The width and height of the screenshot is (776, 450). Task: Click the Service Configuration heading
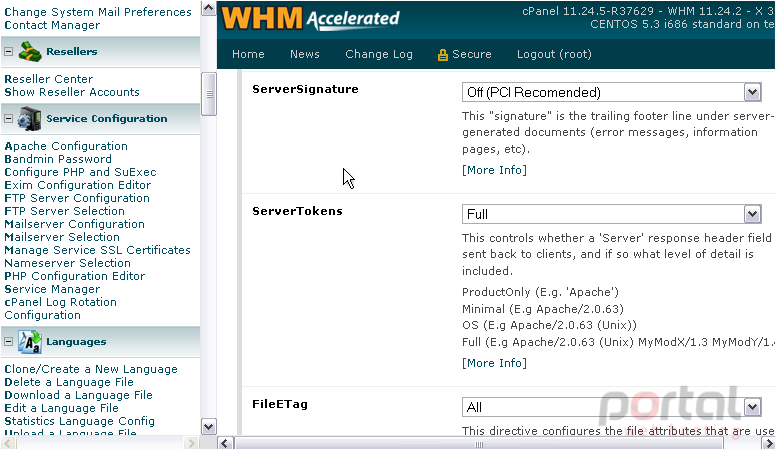pos(107,119)
